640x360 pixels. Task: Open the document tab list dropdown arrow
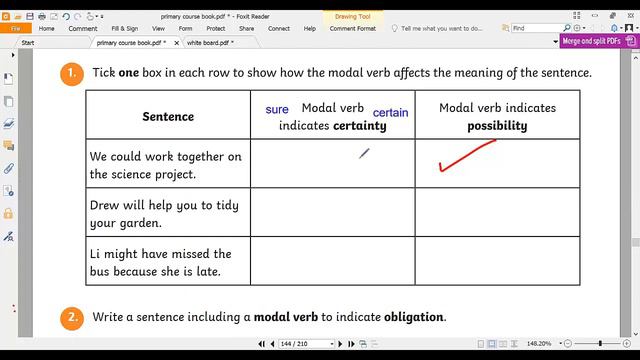tap(555, 42)
